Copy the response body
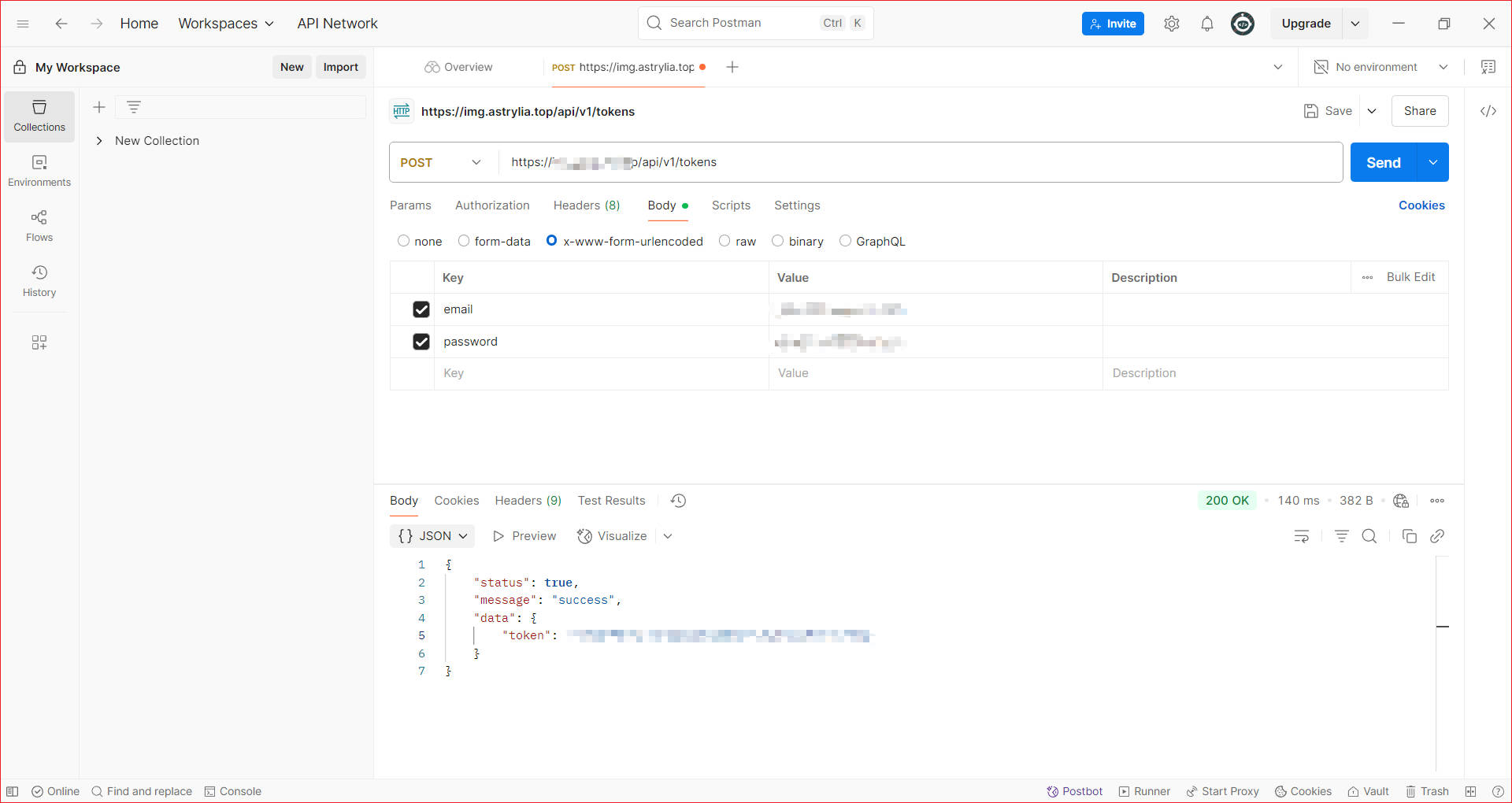This screenshot has width=1512, height=803. coord(1410,536)
